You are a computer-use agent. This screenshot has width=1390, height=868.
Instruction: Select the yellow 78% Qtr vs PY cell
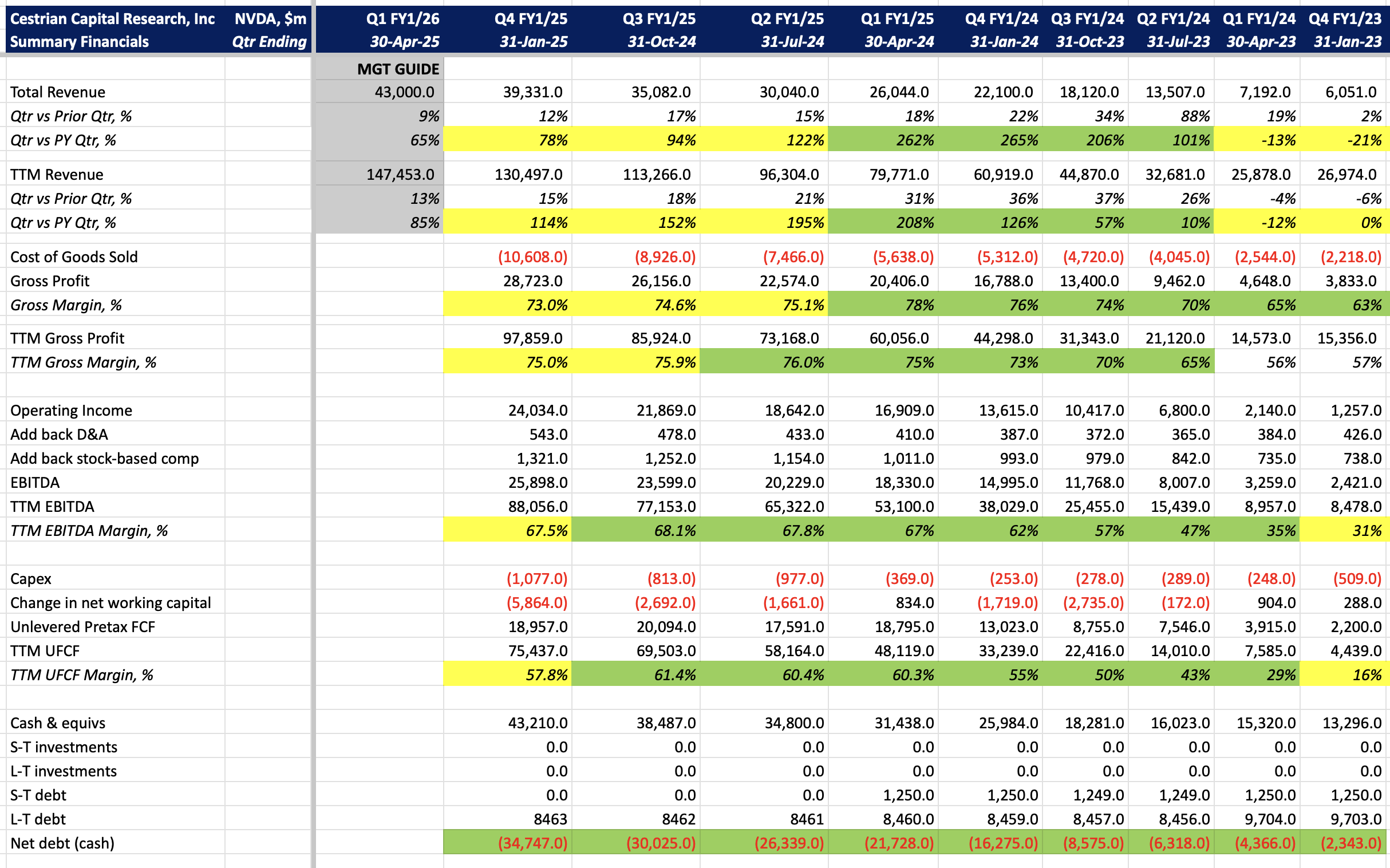pyautogui.click(x=552, y=140)
